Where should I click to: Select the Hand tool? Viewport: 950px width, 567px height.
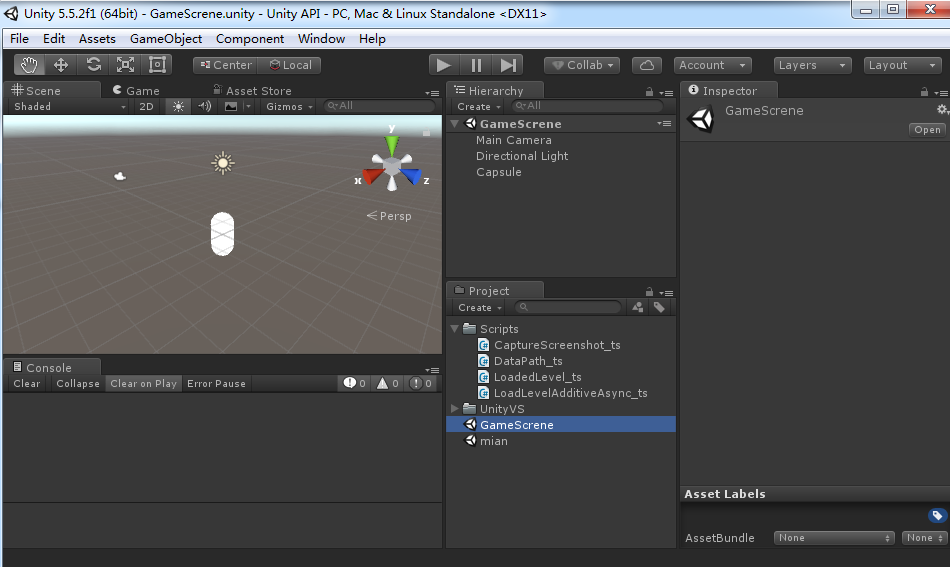(30, 65)
